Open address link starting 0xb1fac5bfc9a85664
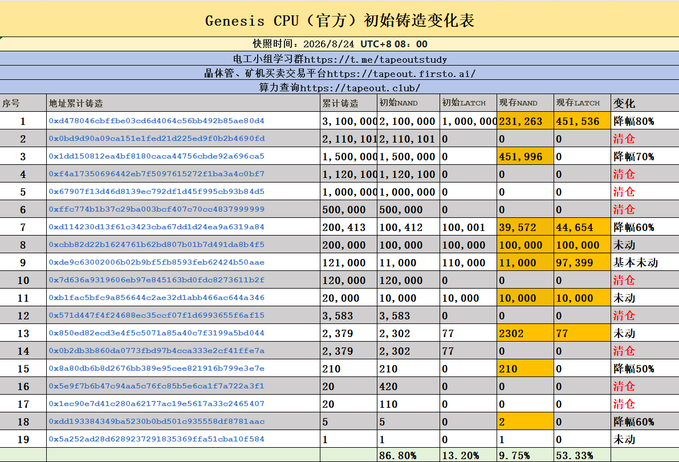The image size is (679, 462). pos(156,298)
